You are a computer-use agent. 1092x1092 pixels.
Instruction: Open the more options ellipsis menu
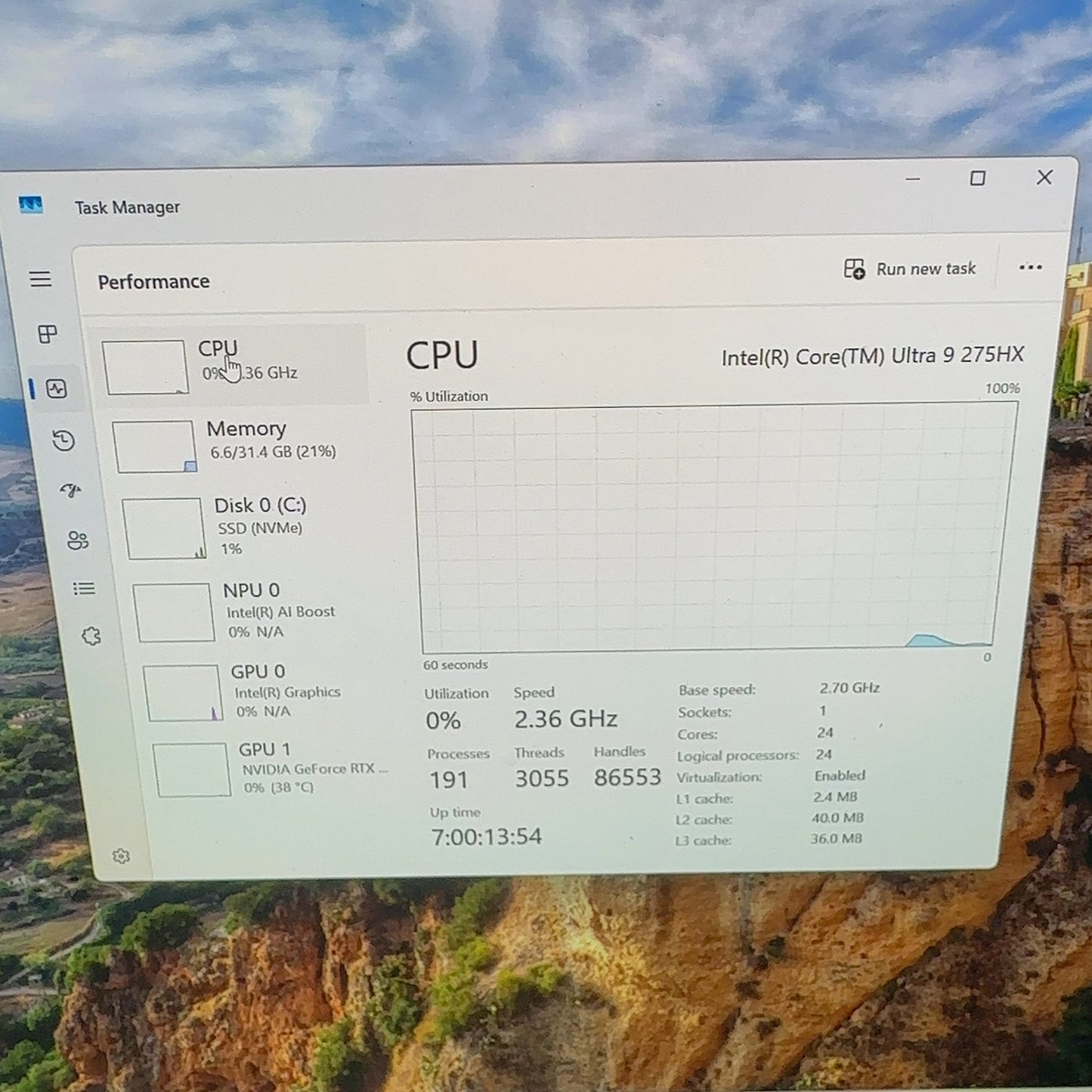[1030, 268]
